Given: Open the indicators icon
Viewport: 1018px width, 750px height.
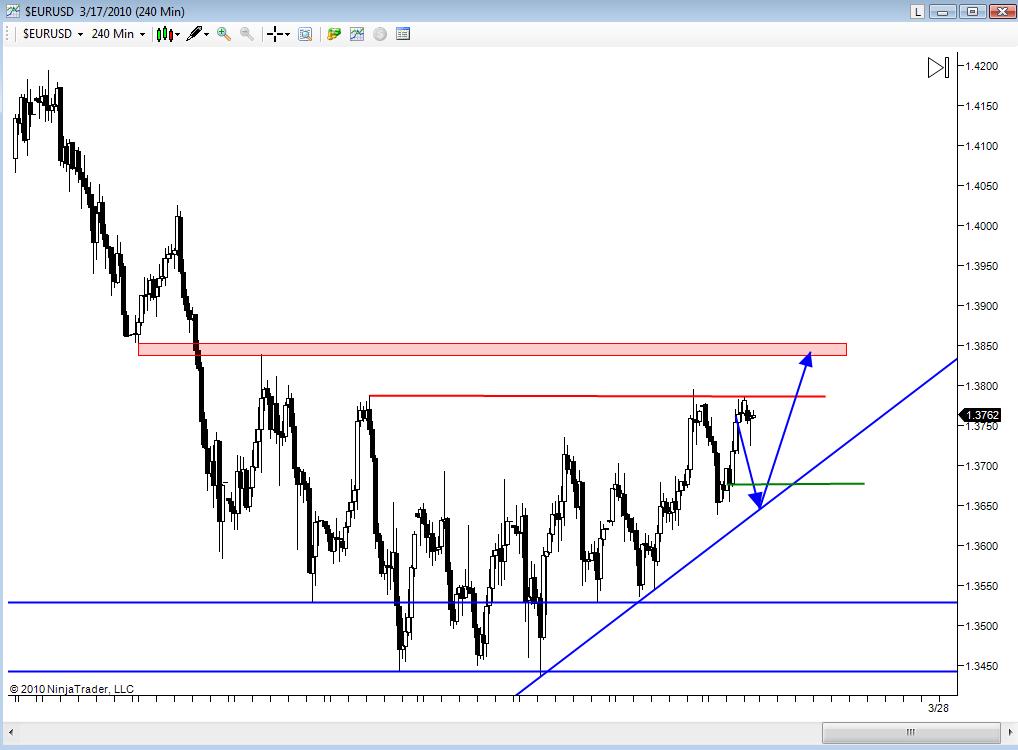Looking at the screenshot, I should tap(356, 34).
